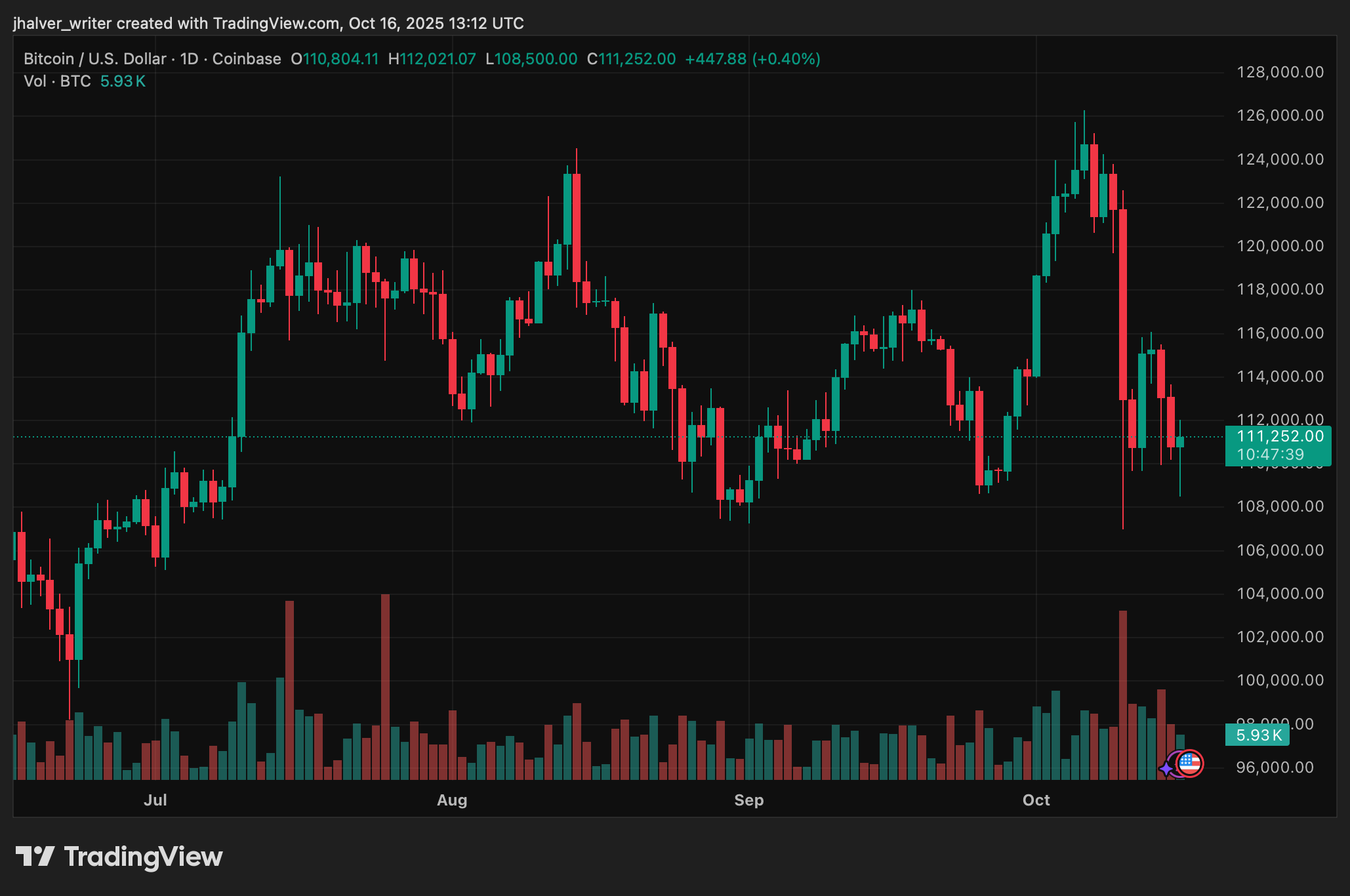
Task: Click the green 5.93K volume badge
Action: click(x=1256, y=736)
